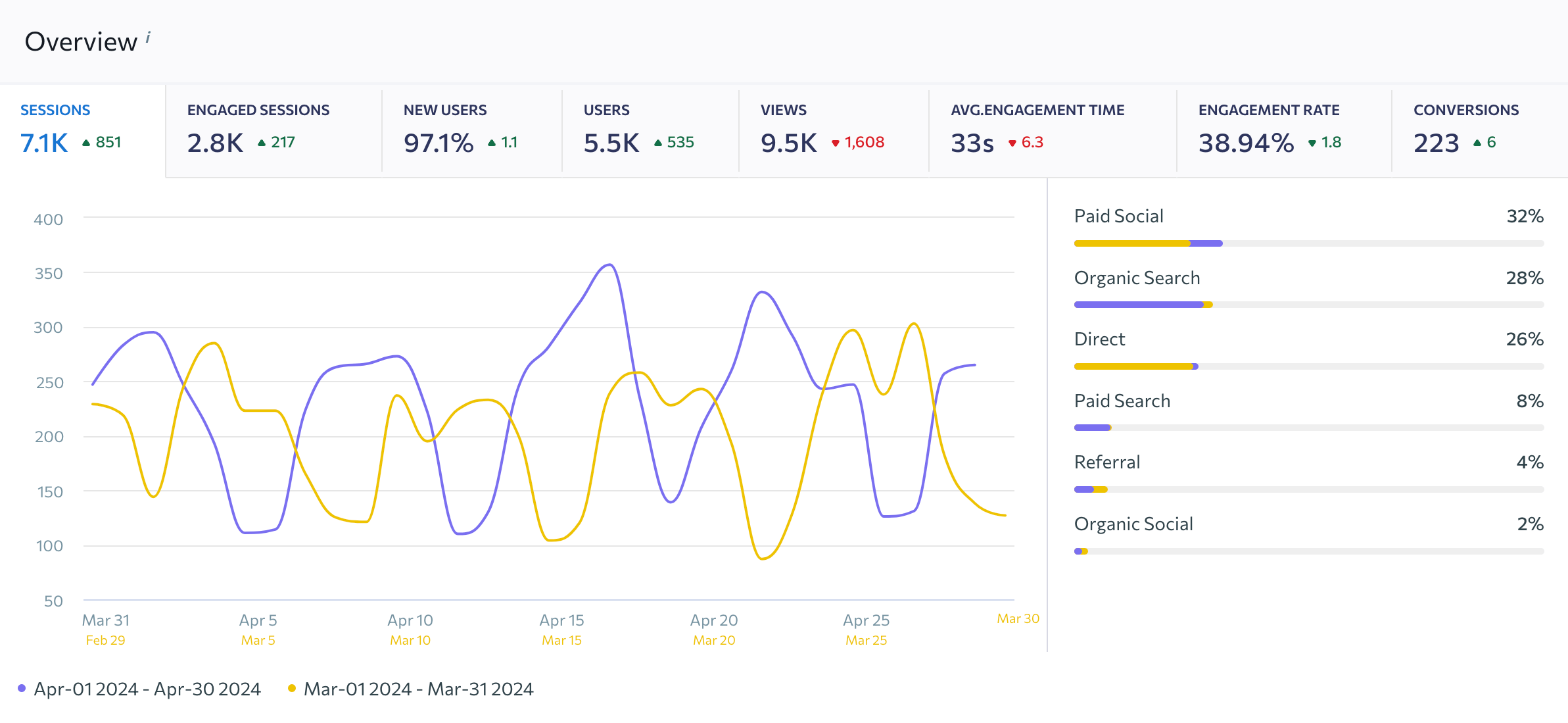Click the purple legend dot for April
This screenshot has width=1568, height=723.
[x=22, y=688]
